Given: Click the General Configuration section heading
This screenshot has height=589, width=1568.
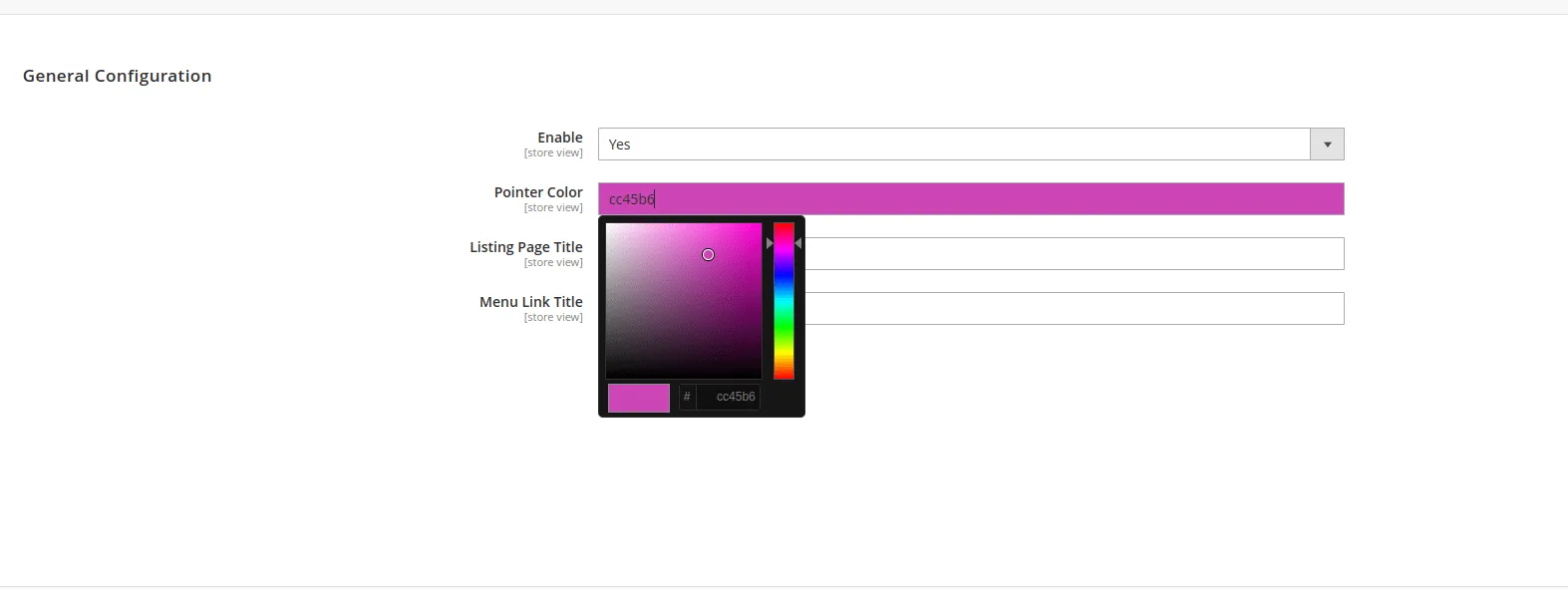Looking at the screenshot, I should (x=118, y=76).
